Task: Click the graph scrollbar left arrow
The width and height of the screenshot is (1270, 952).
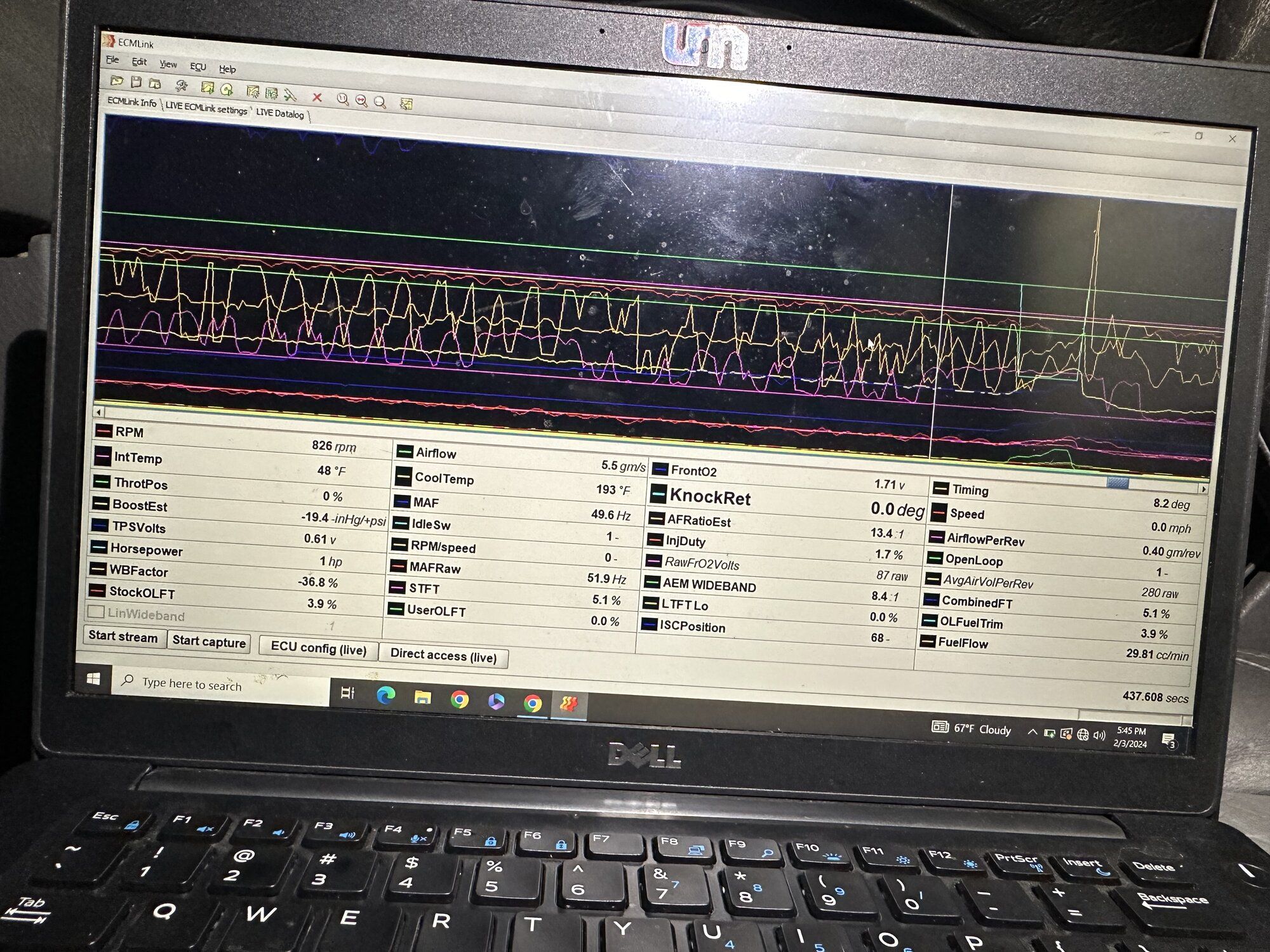Action: [x=98, y=411]
